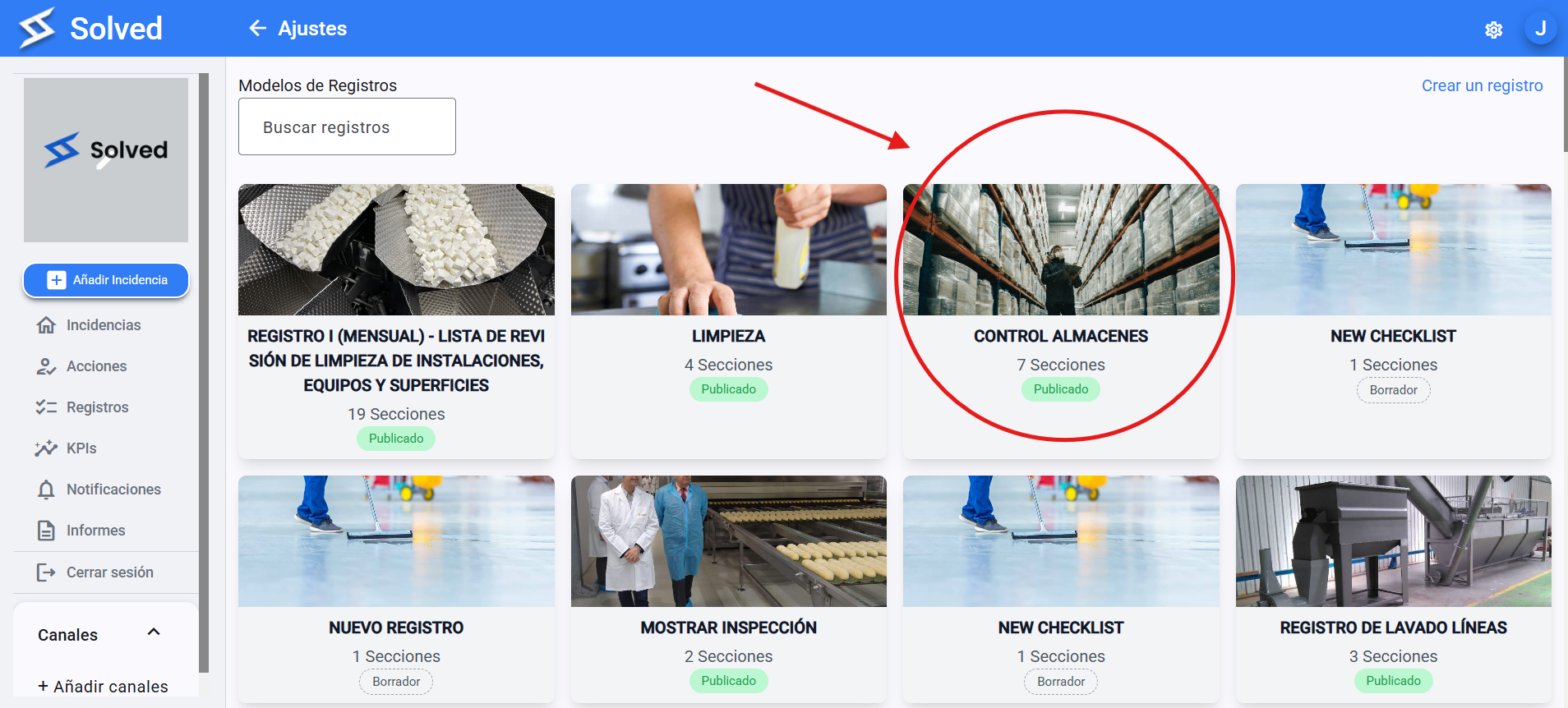The height and width of the screenshot is (708, 1568).
Task: Open the CONTROL ALMACENES record card
Action: [1061, 321]
